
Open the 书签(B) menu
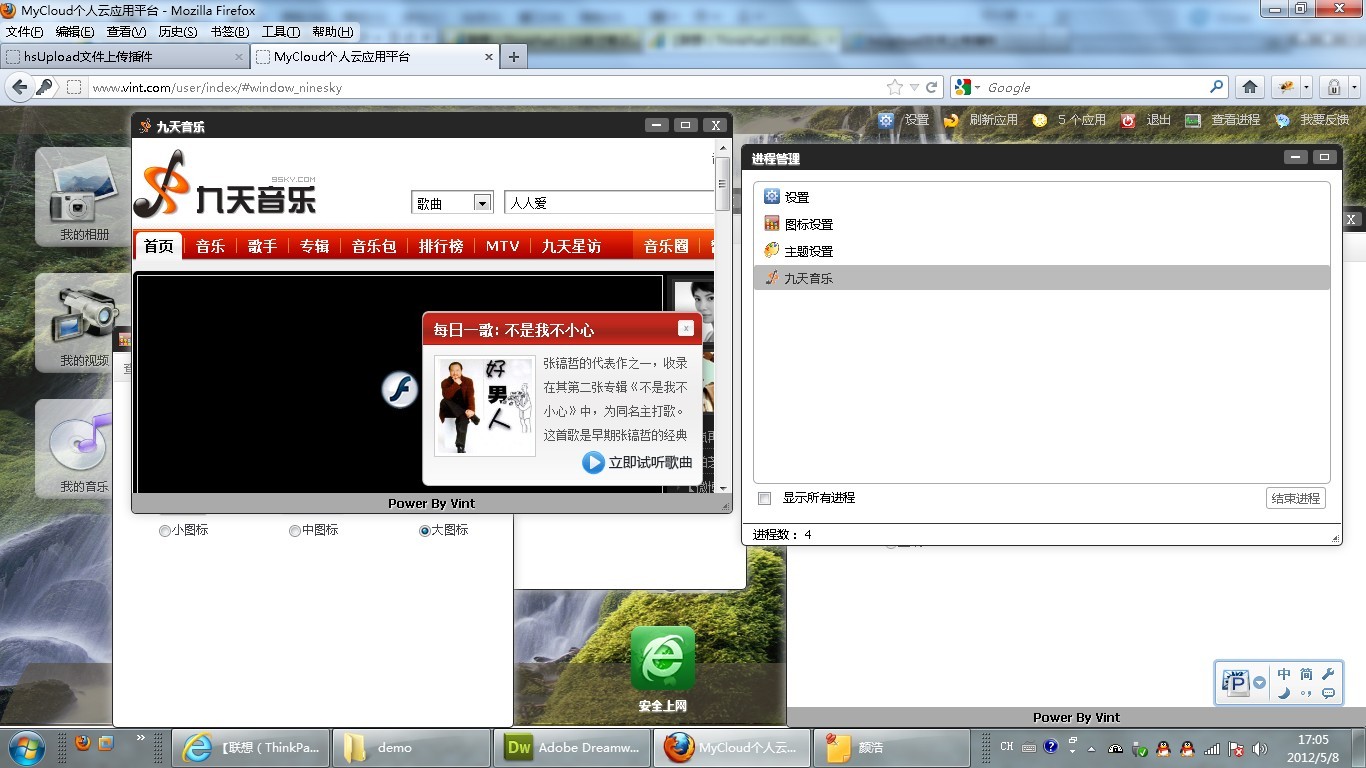230,32
